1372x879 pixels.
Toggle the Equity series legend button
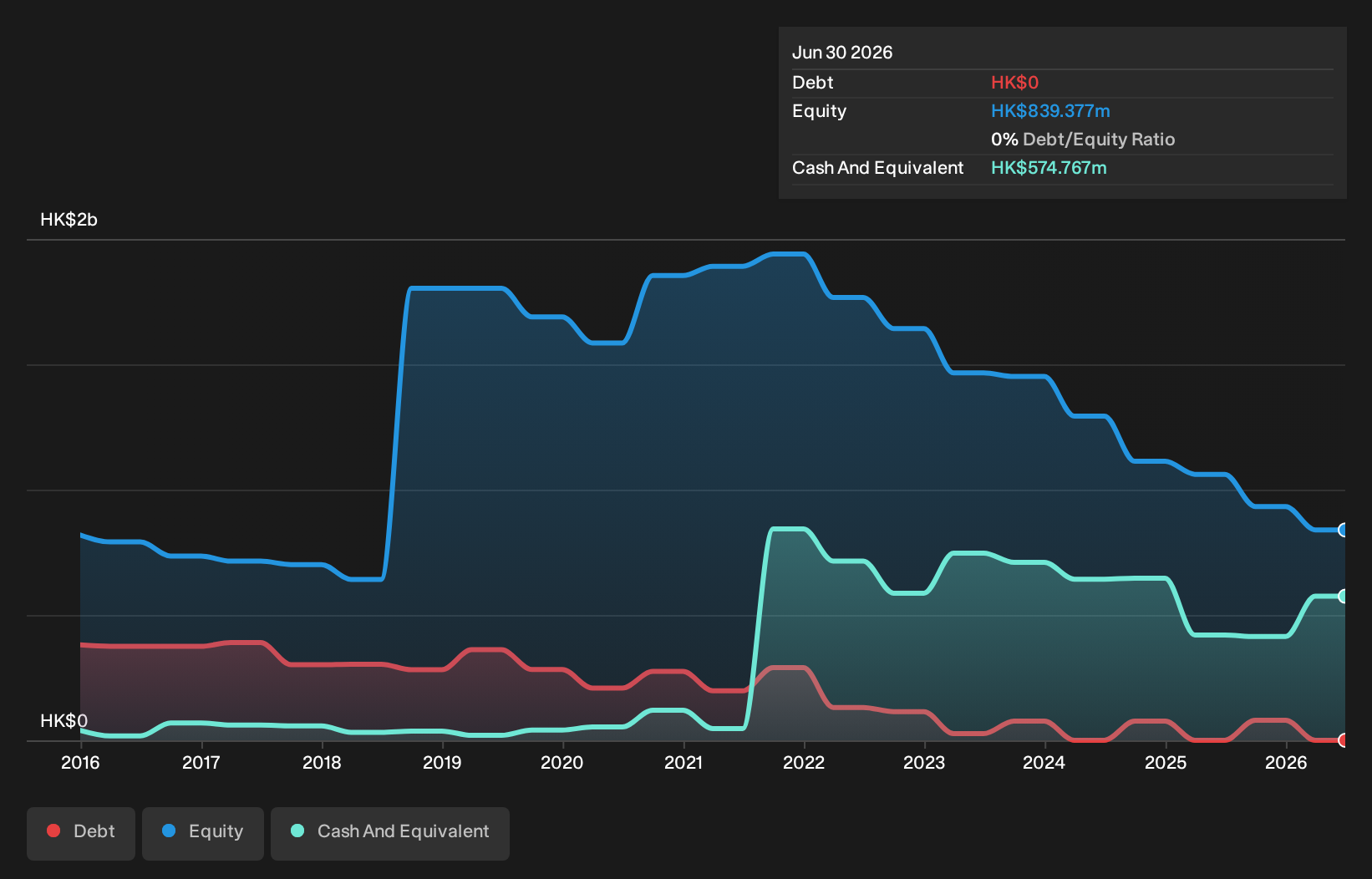(x=203, y=833)
